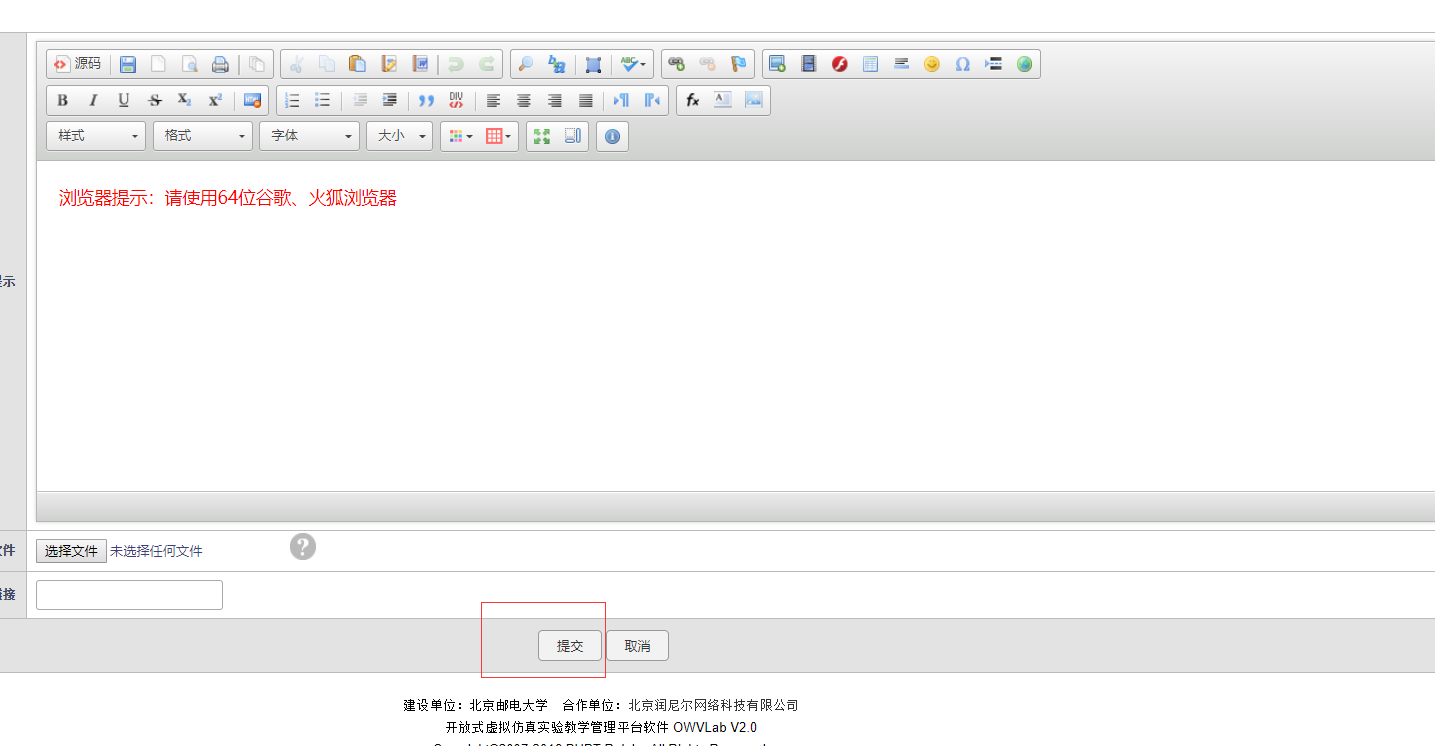Open the About editor info icon
Screen dimensions: 1435x746
613,136
